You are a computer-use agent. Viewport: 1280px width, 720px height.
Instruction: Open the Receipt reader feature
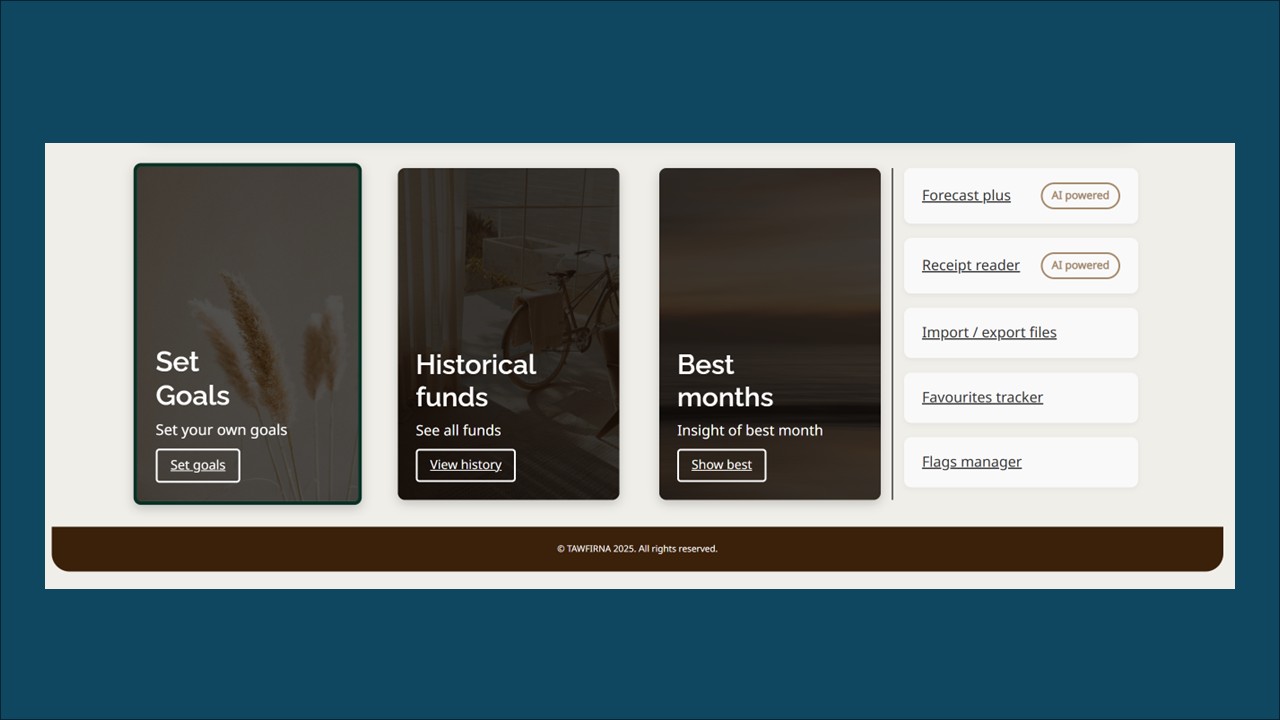[x=970, y=265]
